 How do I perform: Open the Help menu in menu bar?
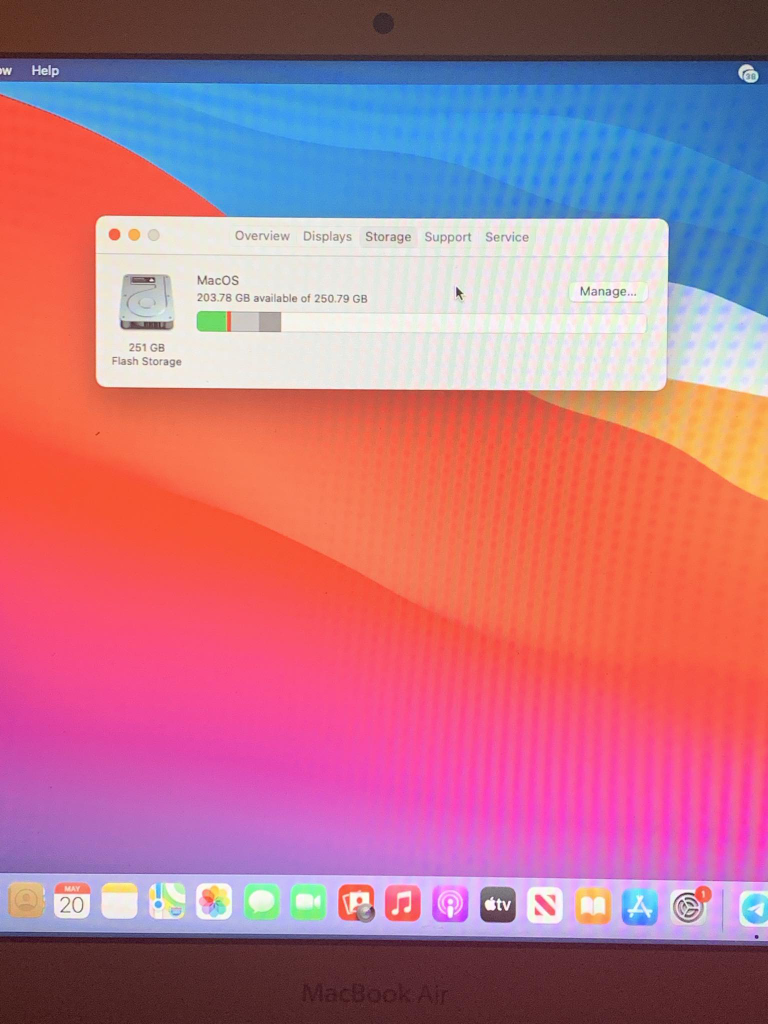[45, 71]
